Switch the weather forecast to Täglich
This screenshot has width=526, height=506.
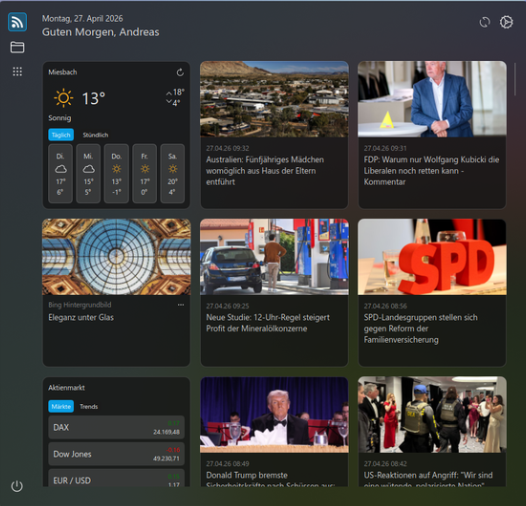[61, 135]
